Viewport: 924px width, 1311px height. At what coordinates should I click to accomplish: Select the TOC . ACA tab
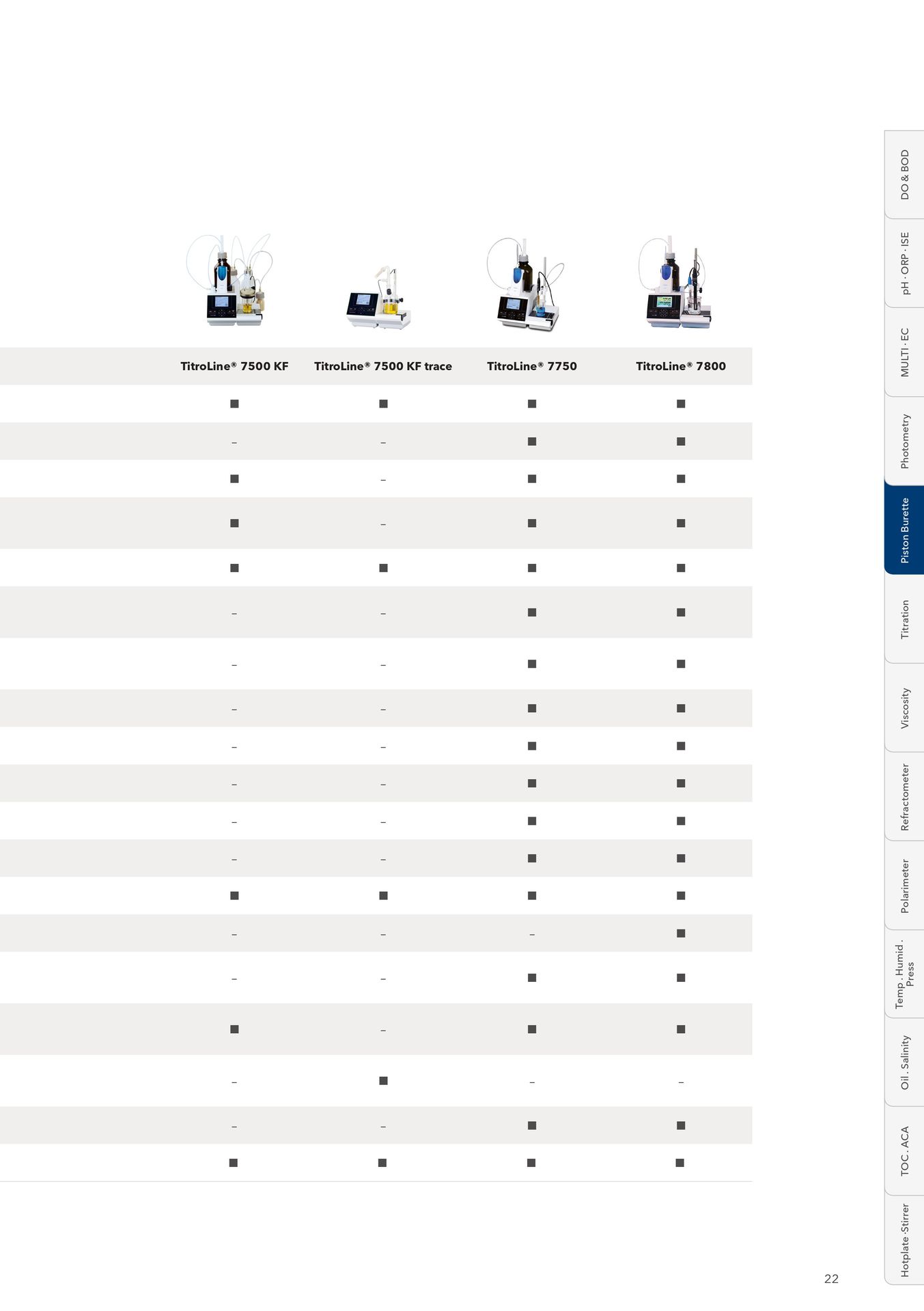point(905,1151)
